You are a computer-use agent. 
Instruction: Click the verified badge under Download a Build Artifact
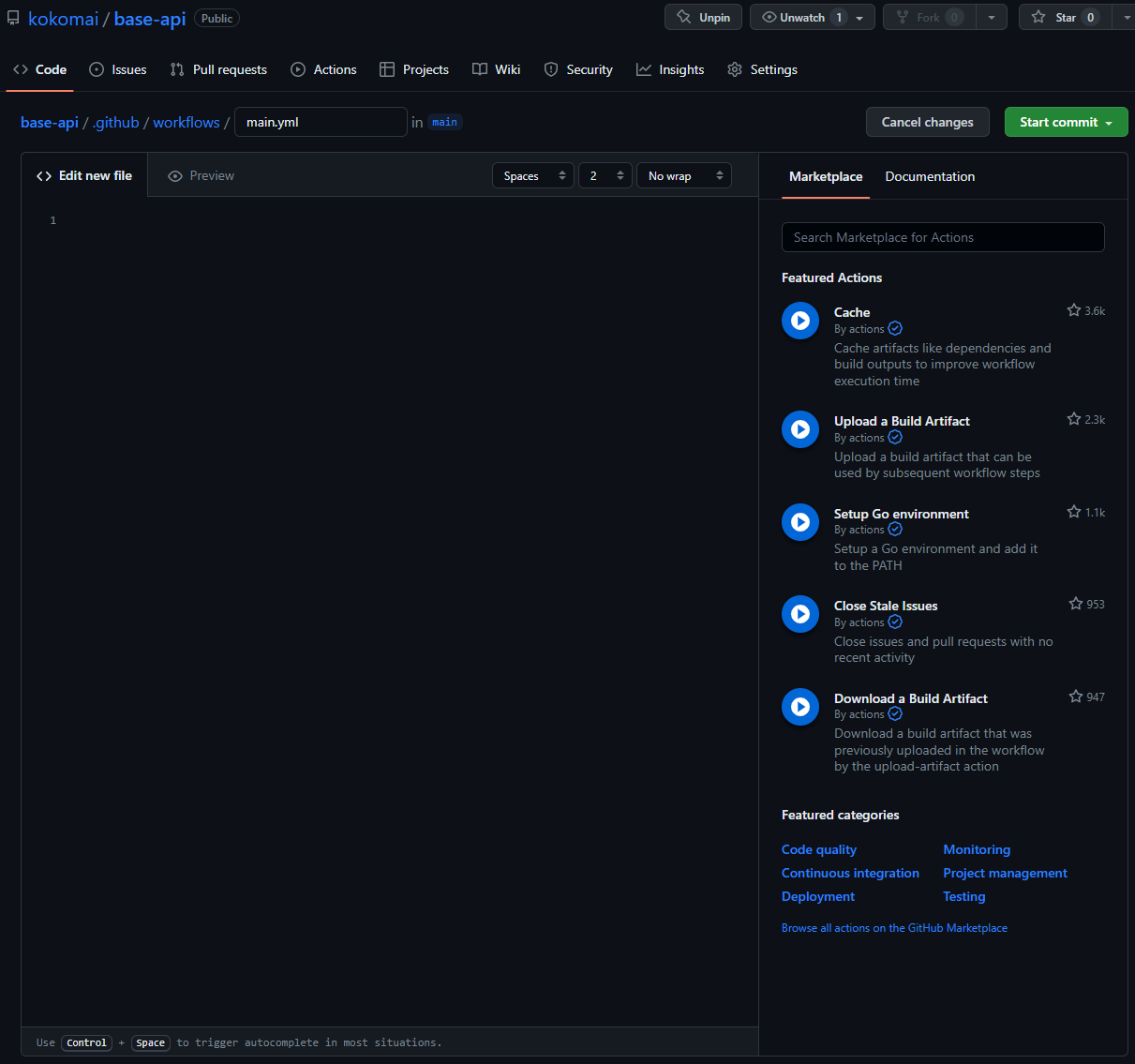[895, 713]
